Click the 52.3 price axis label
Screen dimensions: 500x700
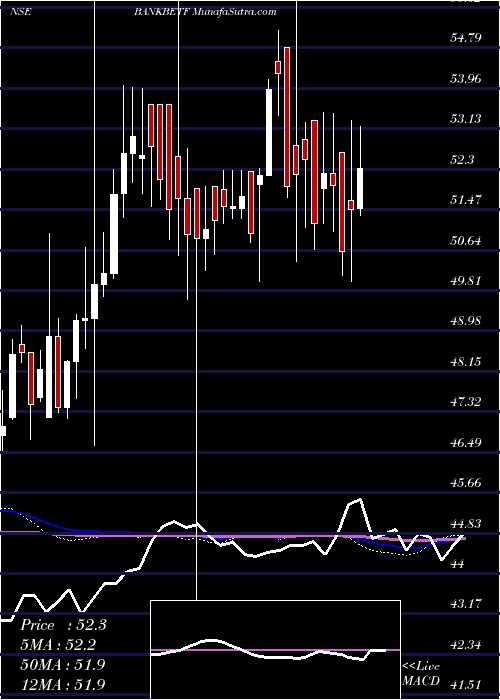coord(462,159)
